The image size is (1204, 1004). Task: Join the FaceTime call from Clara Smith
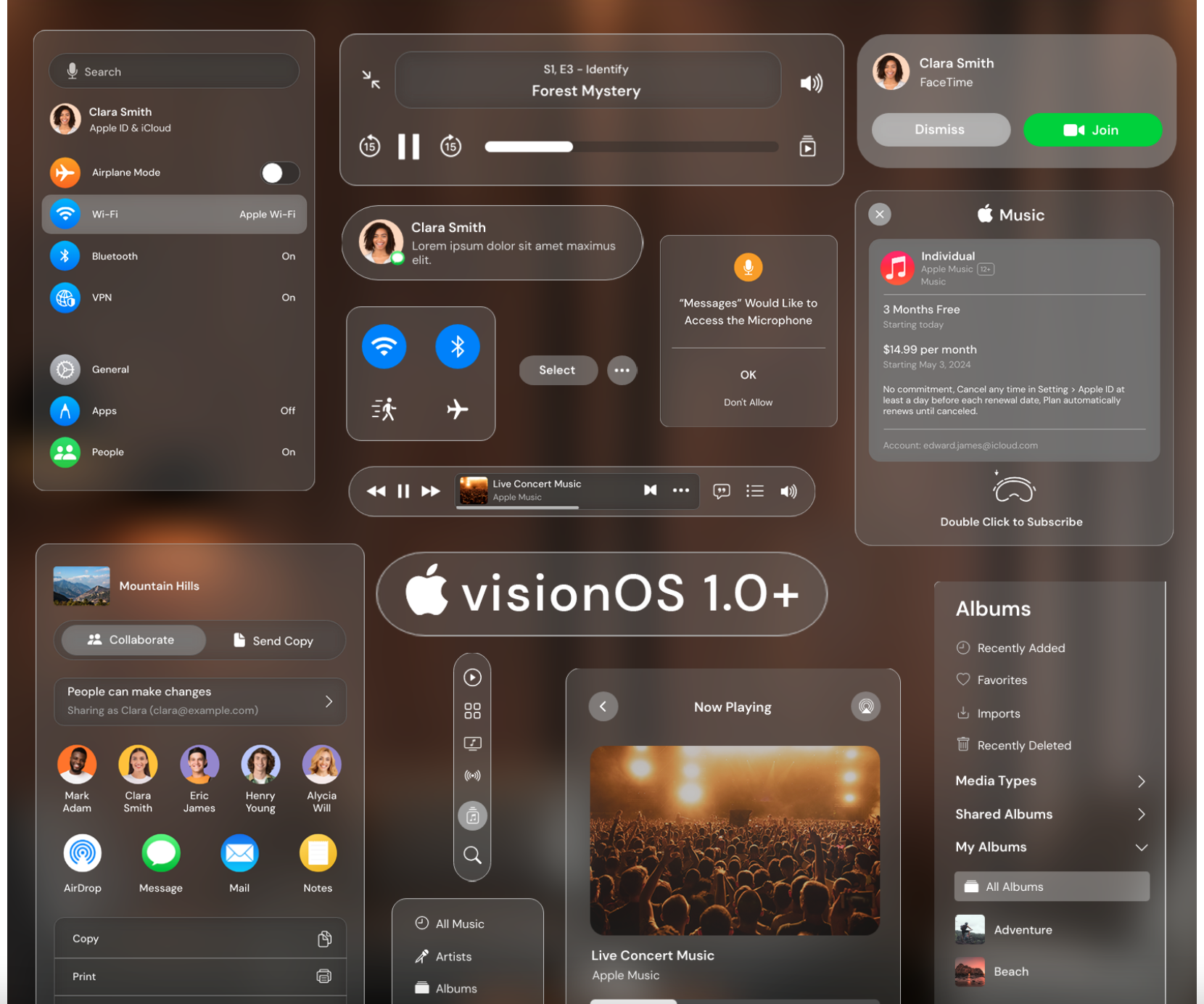coord(1092,130)
